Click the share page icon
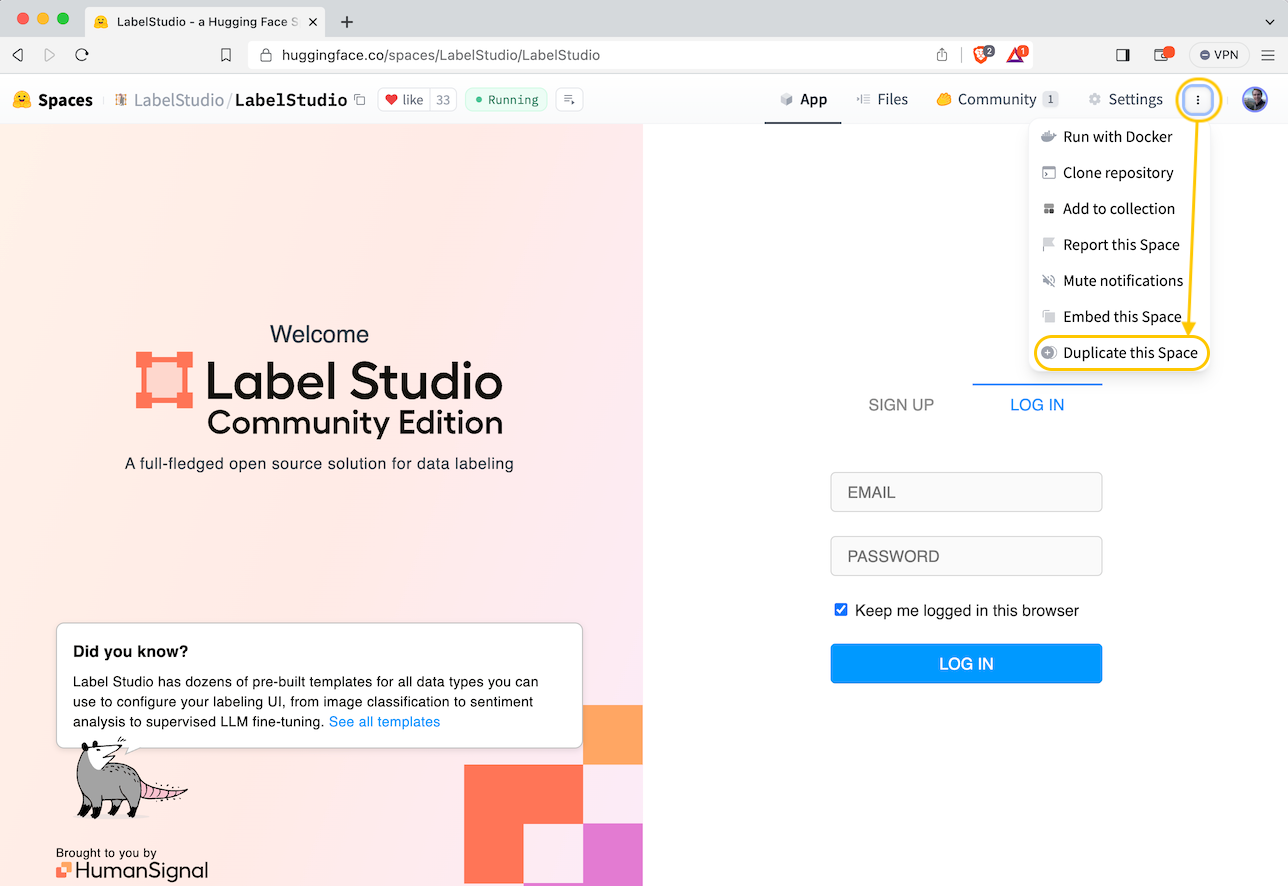Viewport: 1288px width, 886px height. point(941,55)
